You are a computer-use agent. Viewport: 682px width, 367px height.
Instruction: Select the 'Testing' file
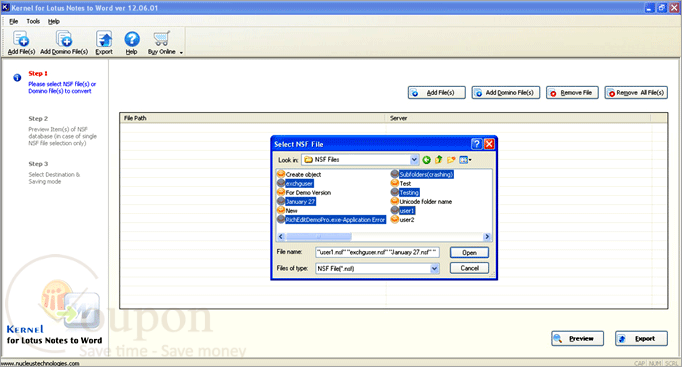click(409, 193)
